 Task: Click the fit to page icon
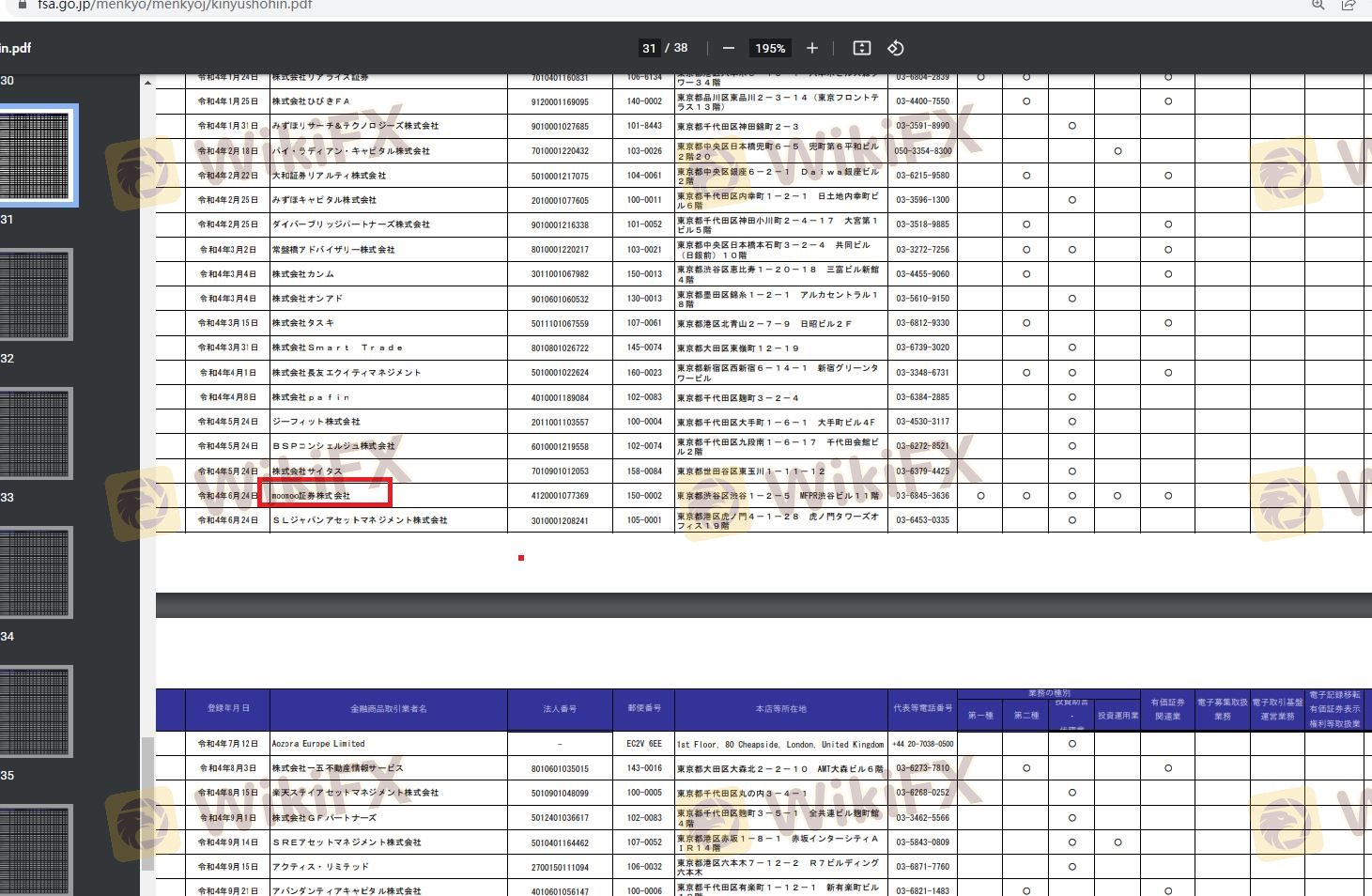tap(861, 48)
